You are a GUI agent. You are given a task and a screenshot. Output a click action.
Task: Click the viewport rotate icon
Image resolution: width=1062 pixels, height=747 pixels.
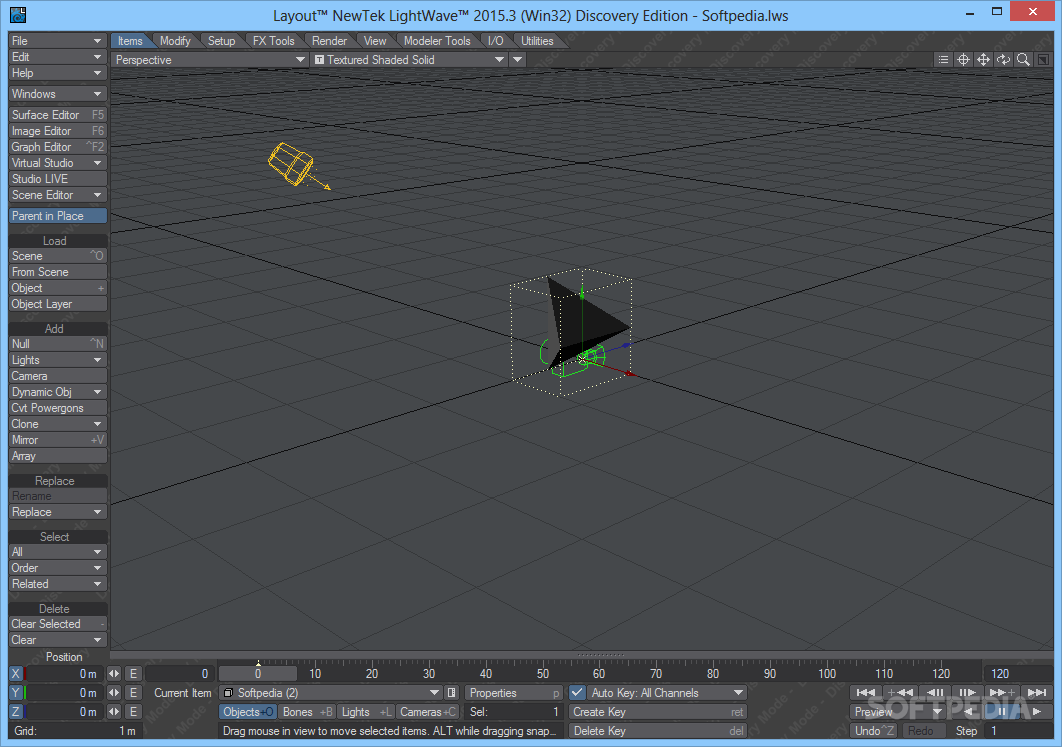pos(1003,60)
